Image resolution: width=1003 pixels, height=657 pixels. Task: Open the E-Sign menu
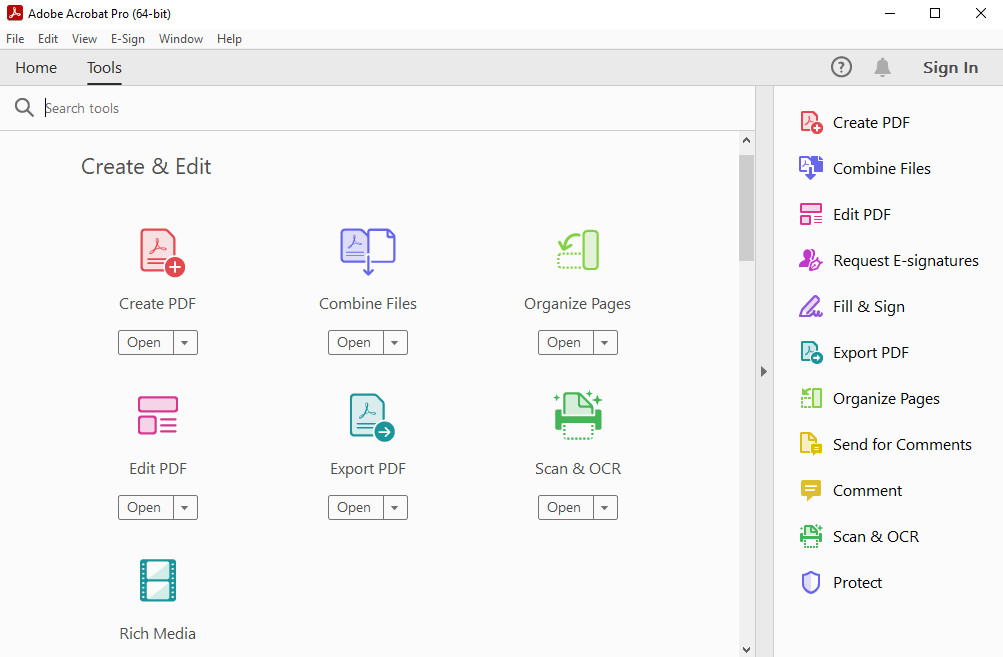(x=128, y=38)
